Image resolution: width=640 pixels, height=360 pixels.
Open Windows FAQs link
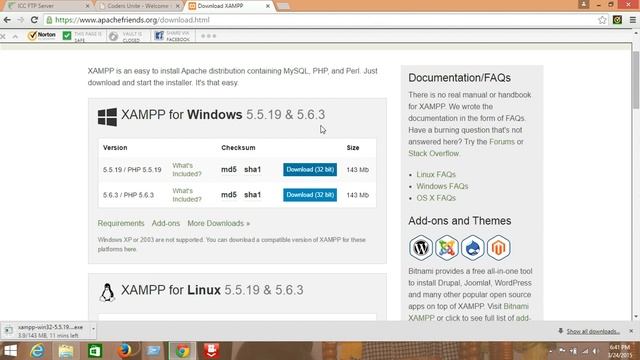pos(442,186)
